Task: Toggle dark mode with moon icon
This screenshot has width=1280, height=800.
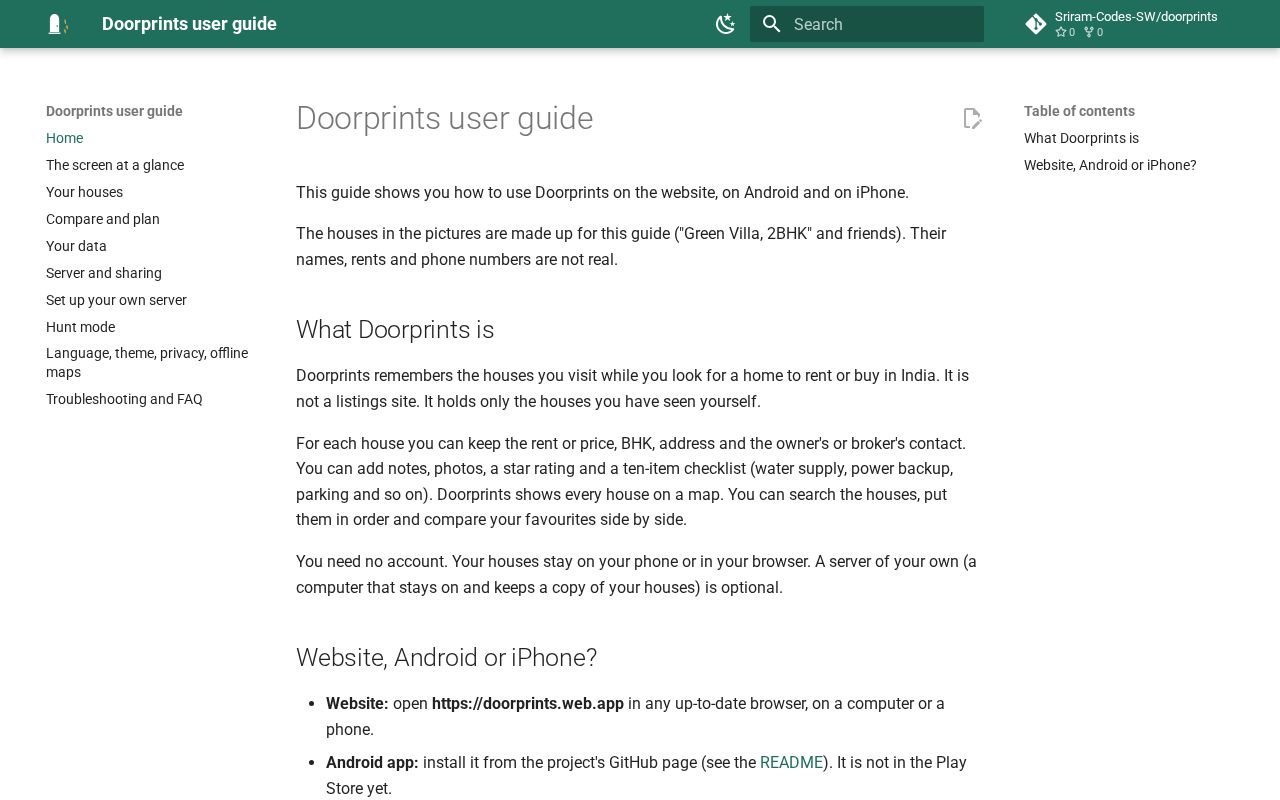Action: [x=726, y=24]
